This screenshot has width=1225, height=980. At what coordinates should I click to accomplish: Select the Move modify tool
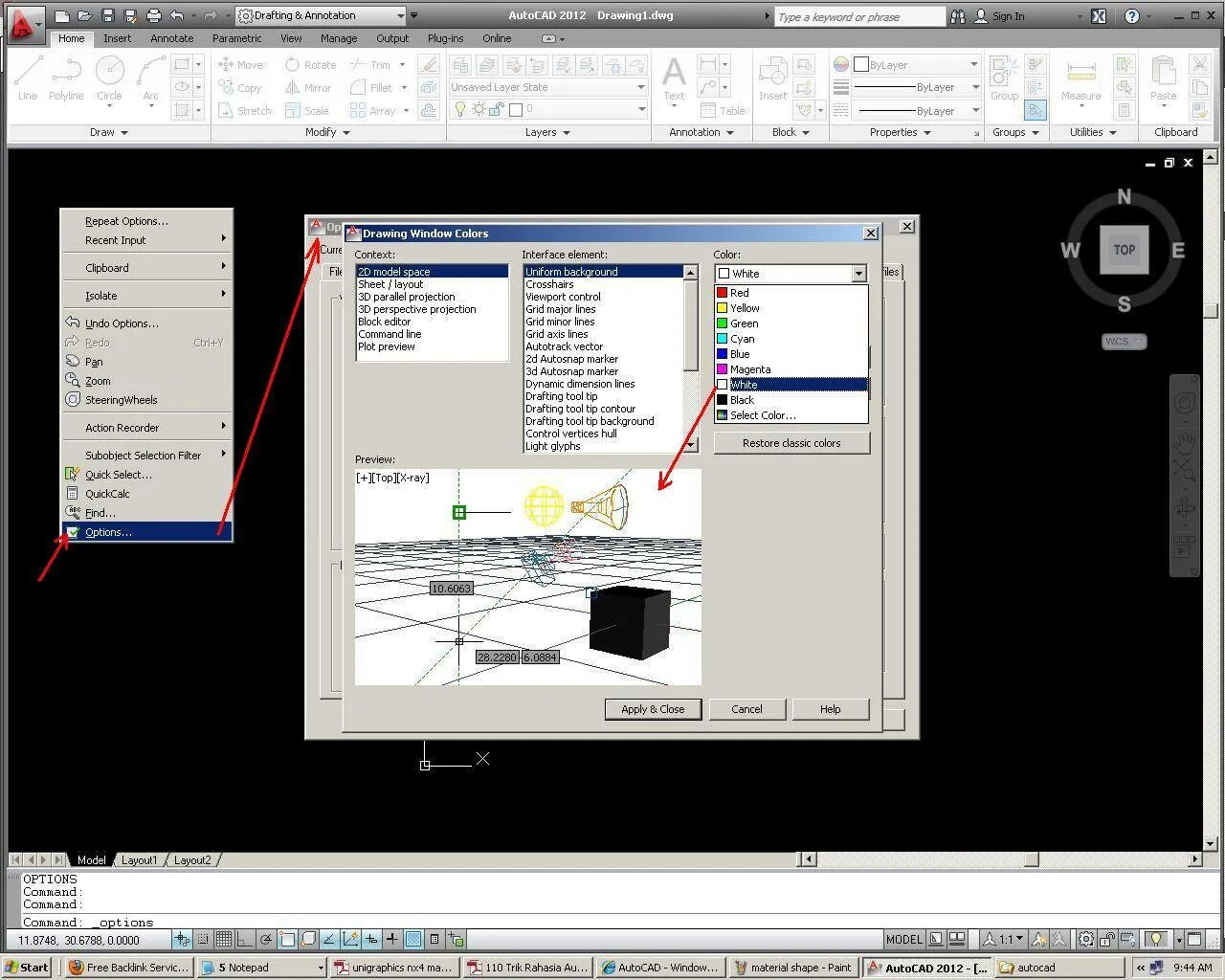240,65
